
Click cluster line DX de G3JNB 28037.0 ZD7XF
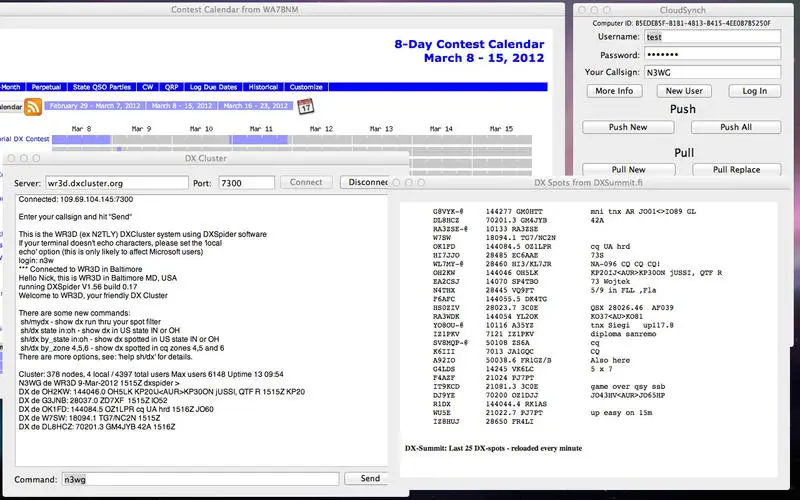(93, 401)
